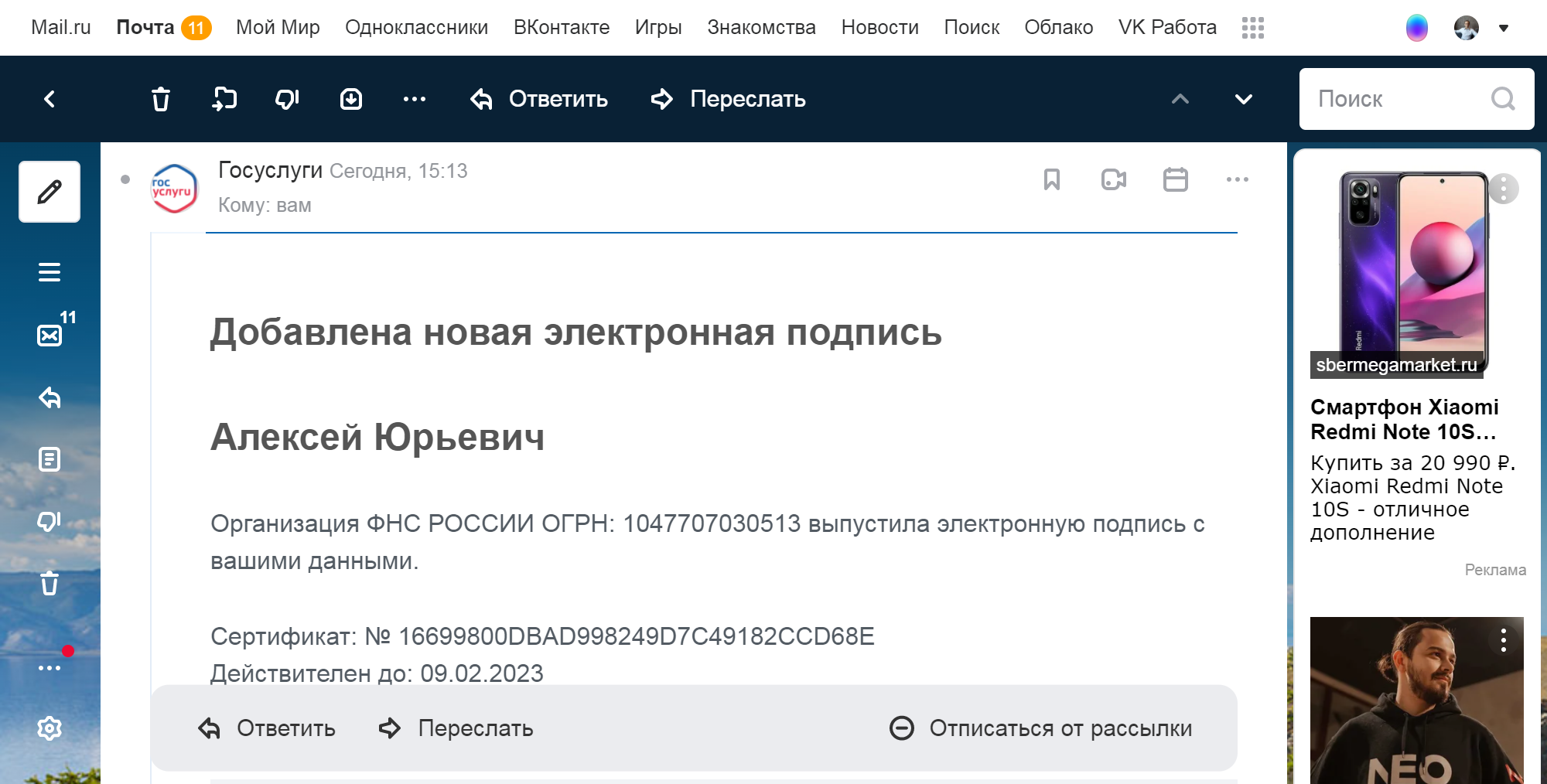Open trash folder in sidebar

50,583
